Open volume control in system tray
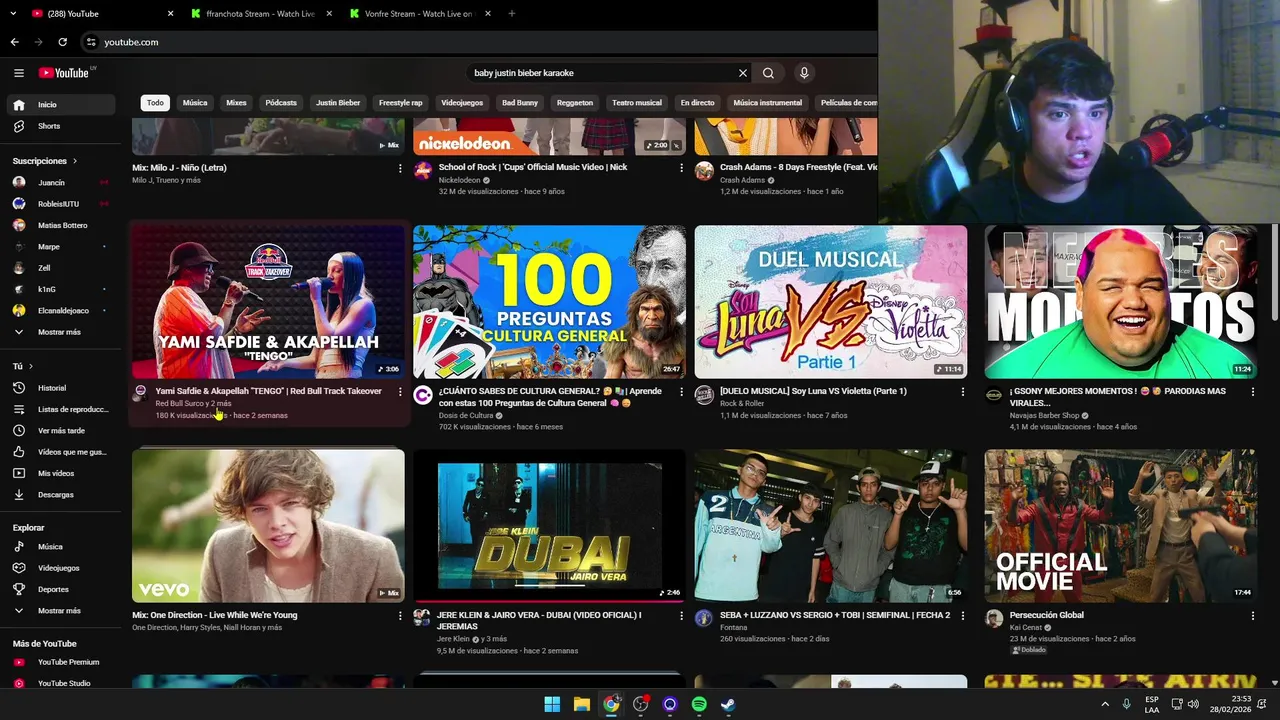 [1194, 704]
